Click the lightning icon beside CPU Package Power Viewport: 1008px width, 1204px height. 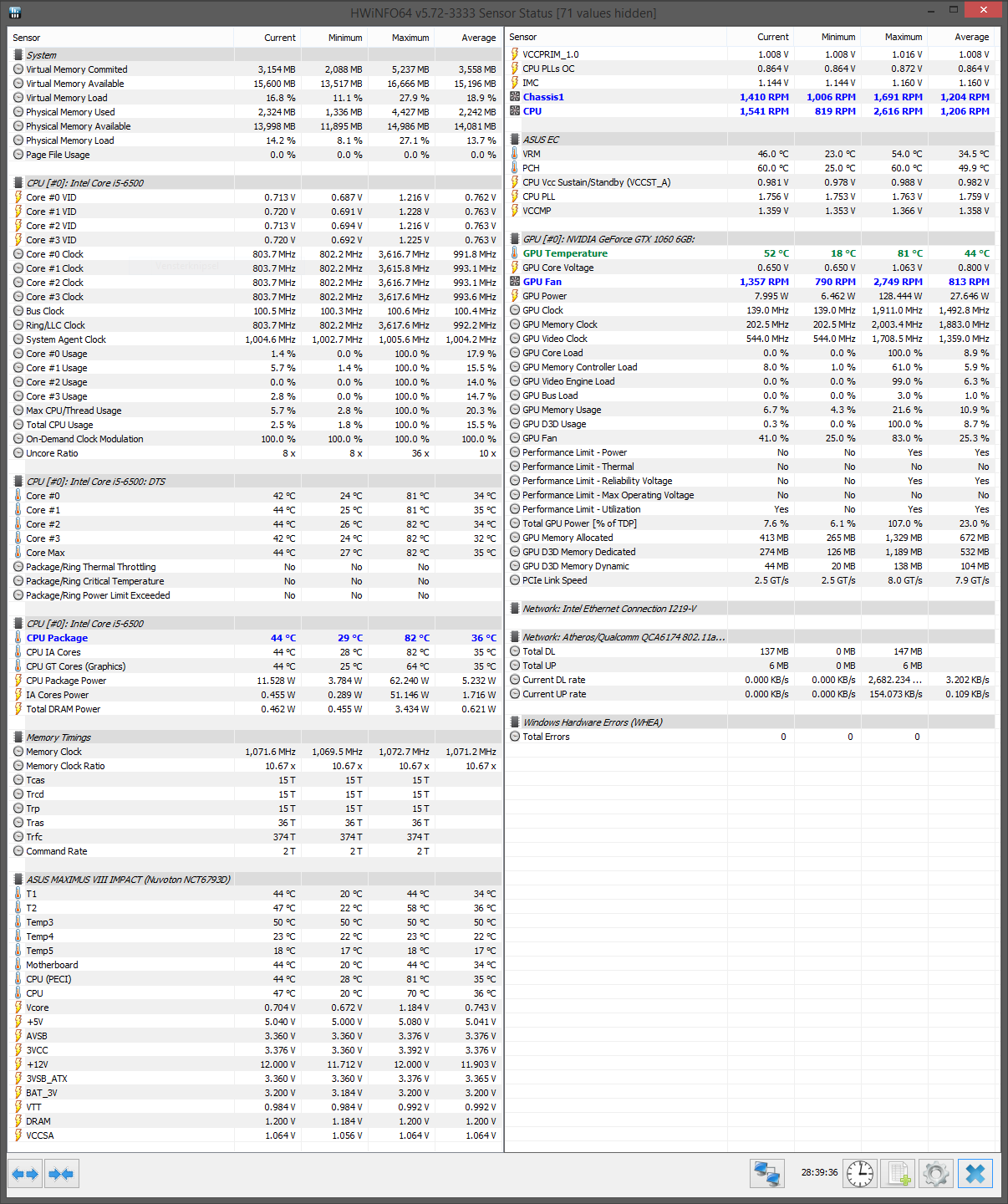pos(18,681)
